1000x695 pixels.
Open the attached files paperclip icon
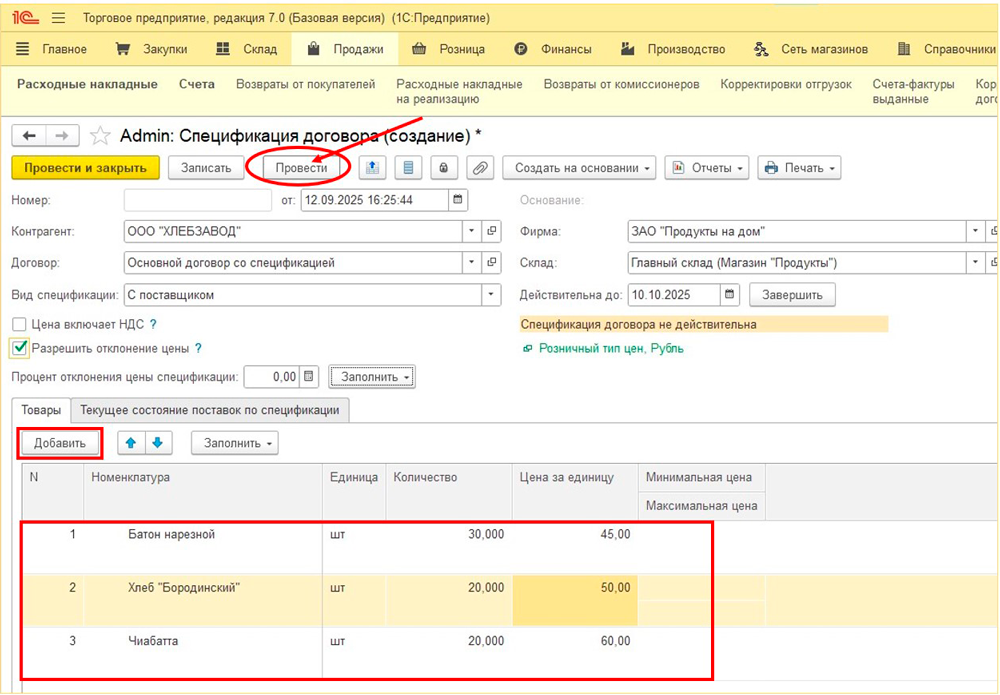coord(480,168)
